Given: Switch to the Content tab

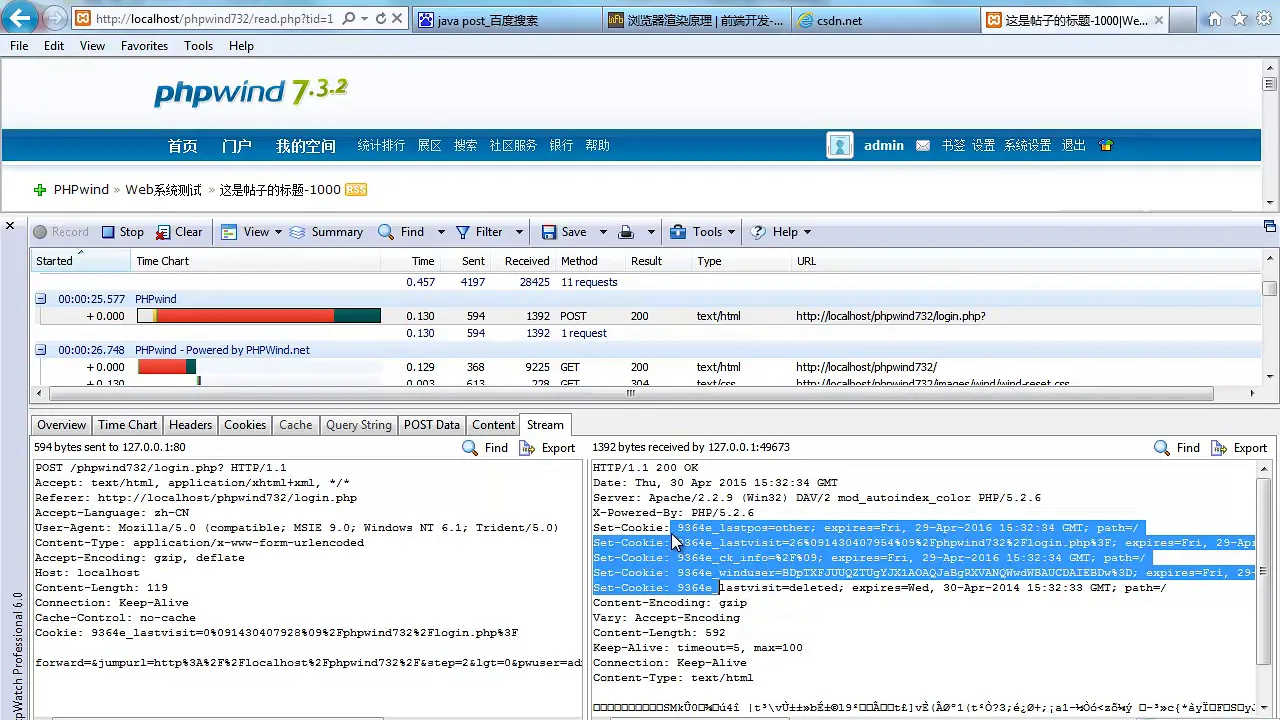Looking at the screenshot, I should click(x=494, y=425).
